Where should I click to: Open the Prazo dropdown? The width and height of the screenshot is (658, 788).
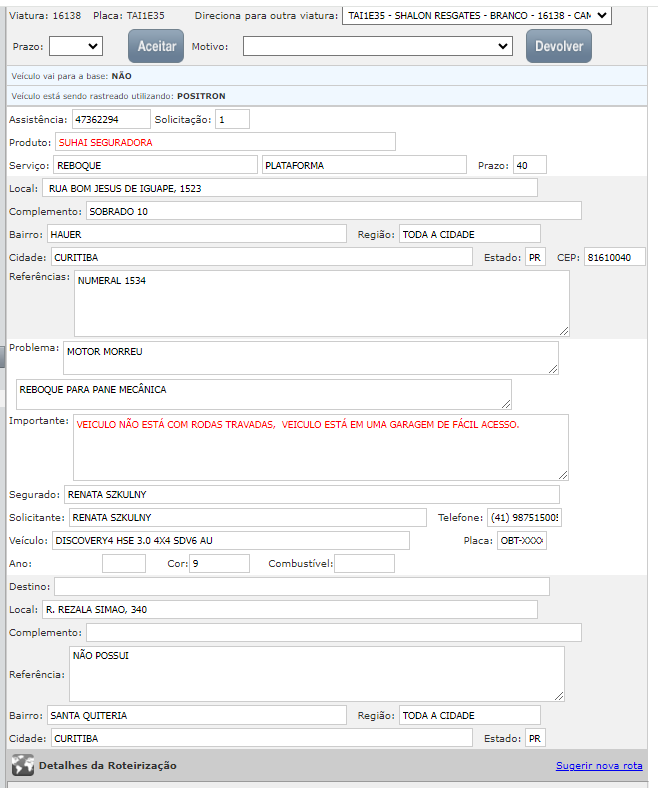[x=76, y=46]
